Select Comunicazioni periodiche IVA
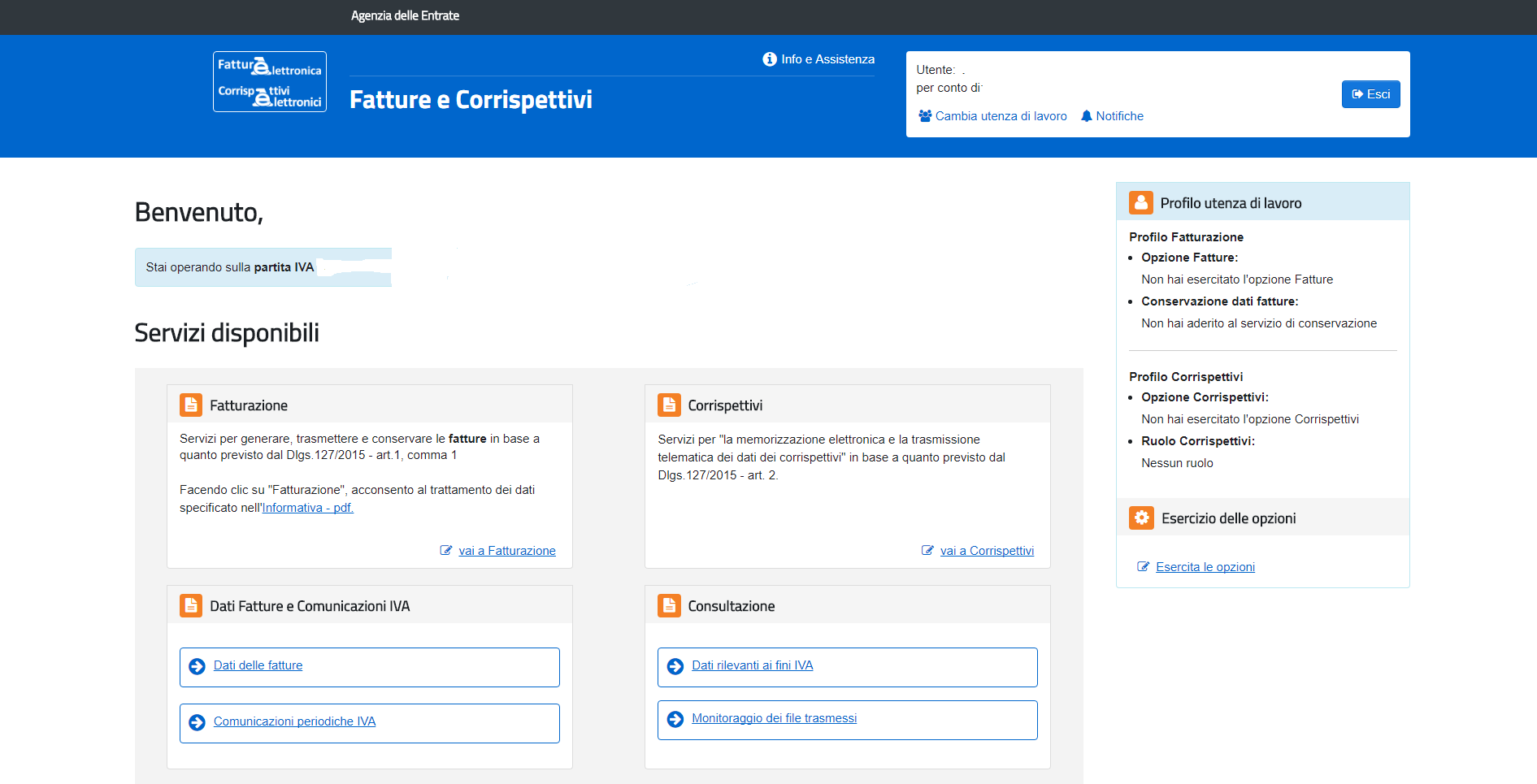The height and width of the screenshot is (784, 1537). pyautogui.click(x=294, y=721)
